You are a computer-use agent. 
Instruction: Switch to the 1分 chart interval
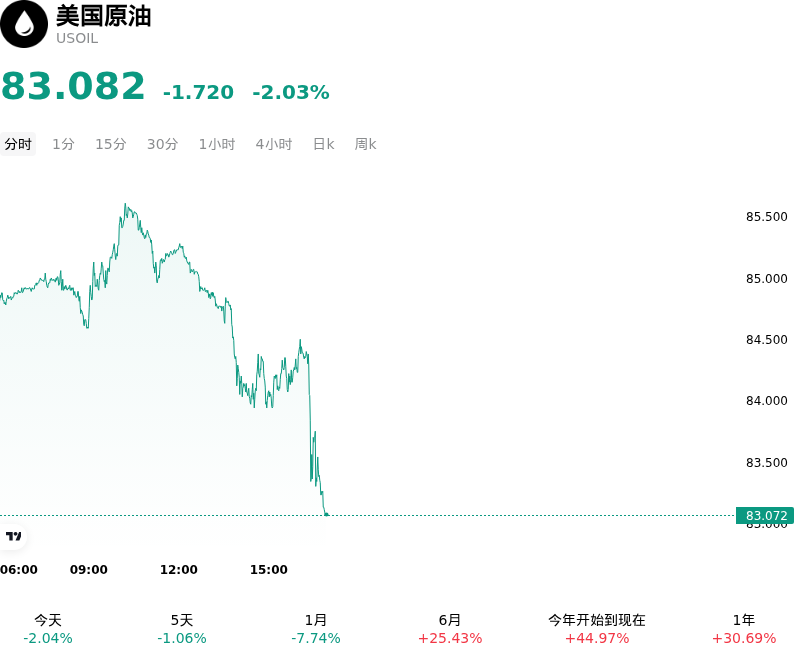[x=63, y=144]
